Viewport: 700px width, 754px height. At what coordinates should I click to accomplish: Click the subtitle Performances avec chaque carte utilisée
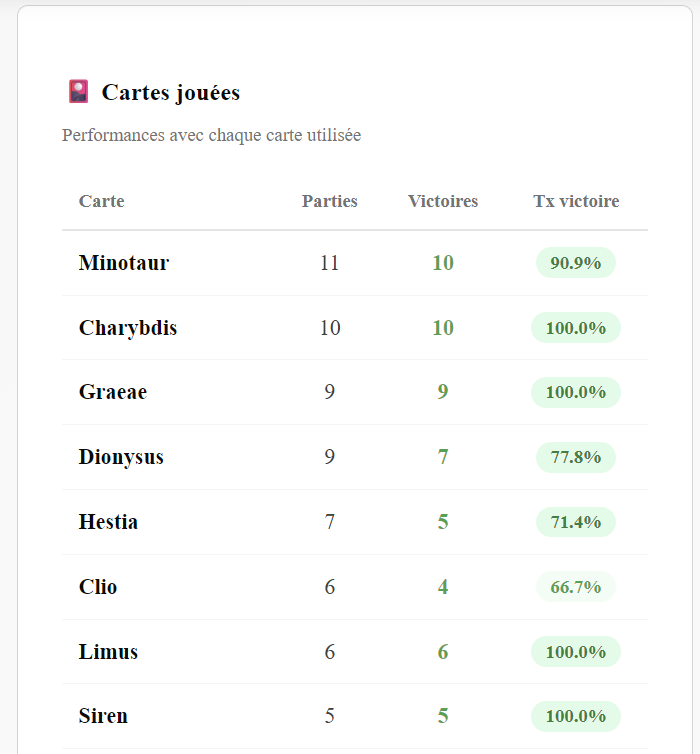[211, 135]
